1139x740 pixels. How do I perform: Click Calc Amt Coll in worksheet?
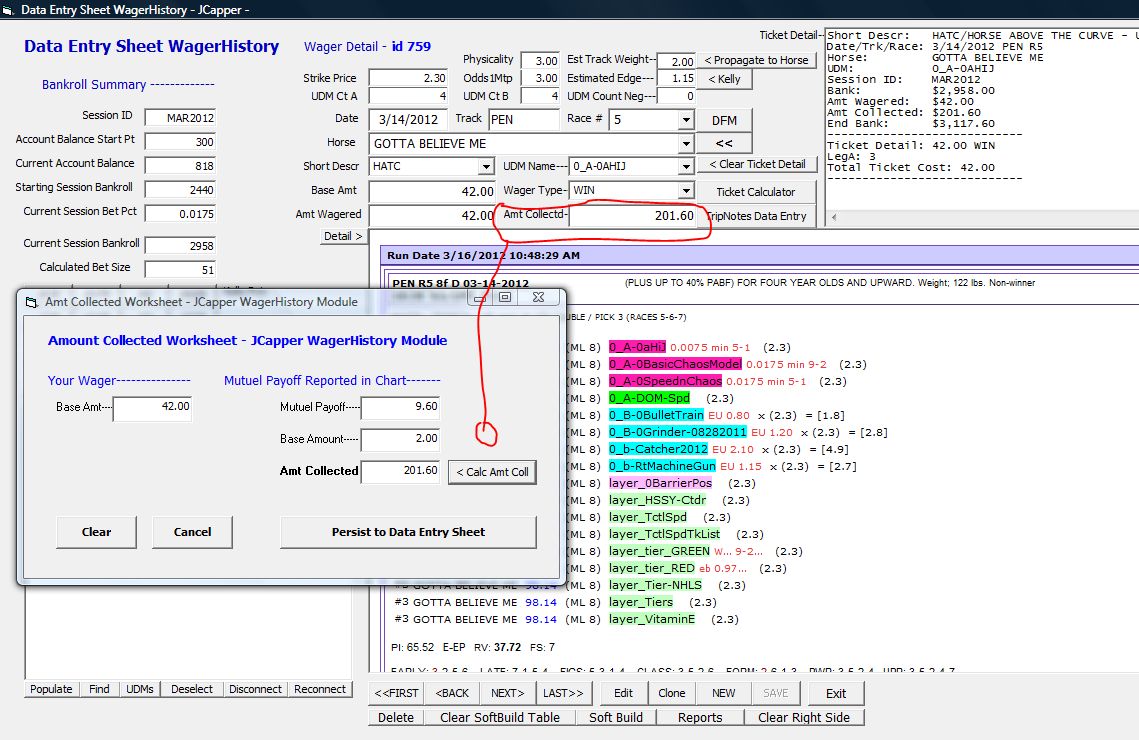point(493,472)
